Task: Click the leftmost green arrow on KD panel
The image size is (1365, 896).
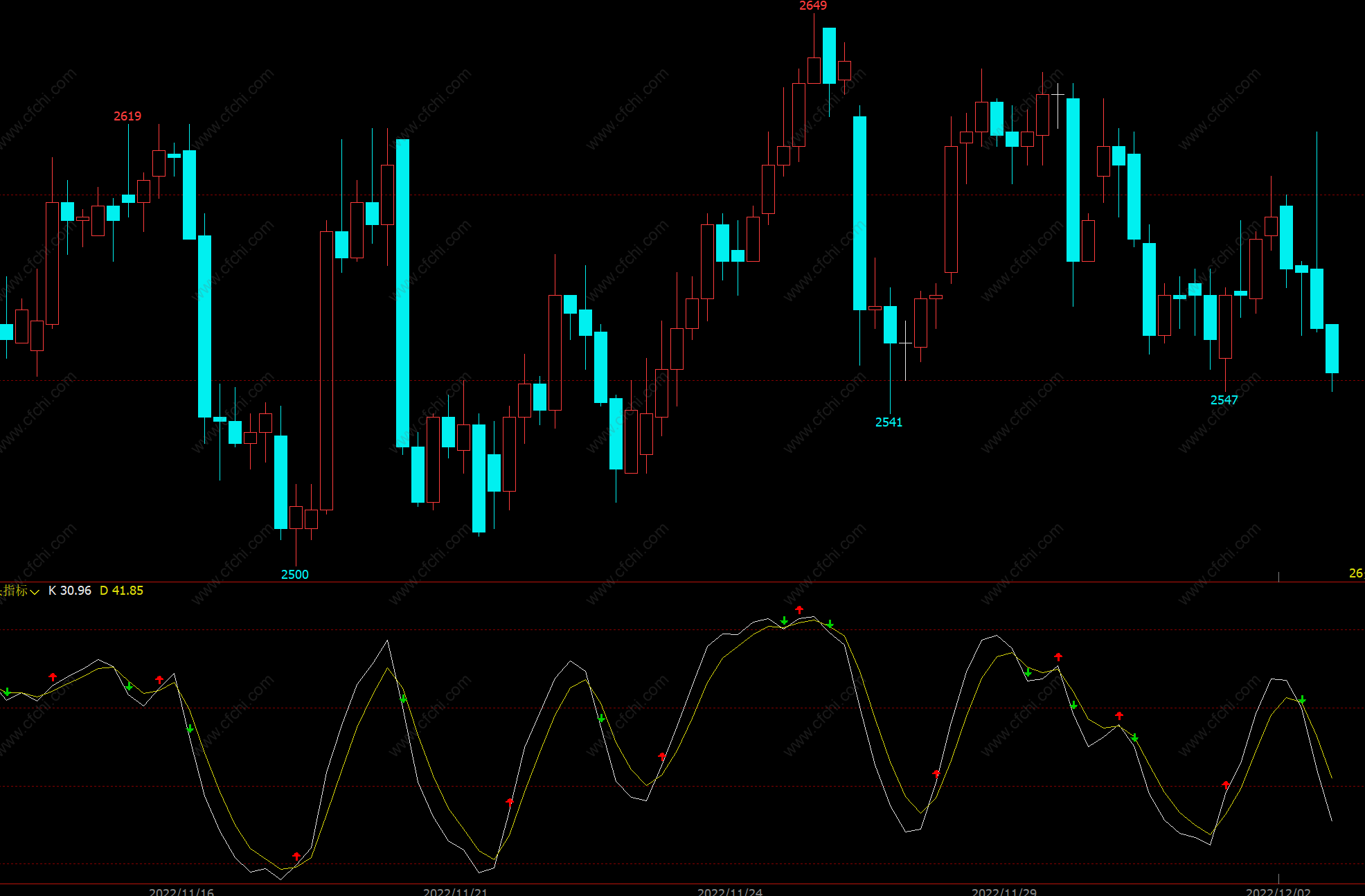Action: click(7, 692)
